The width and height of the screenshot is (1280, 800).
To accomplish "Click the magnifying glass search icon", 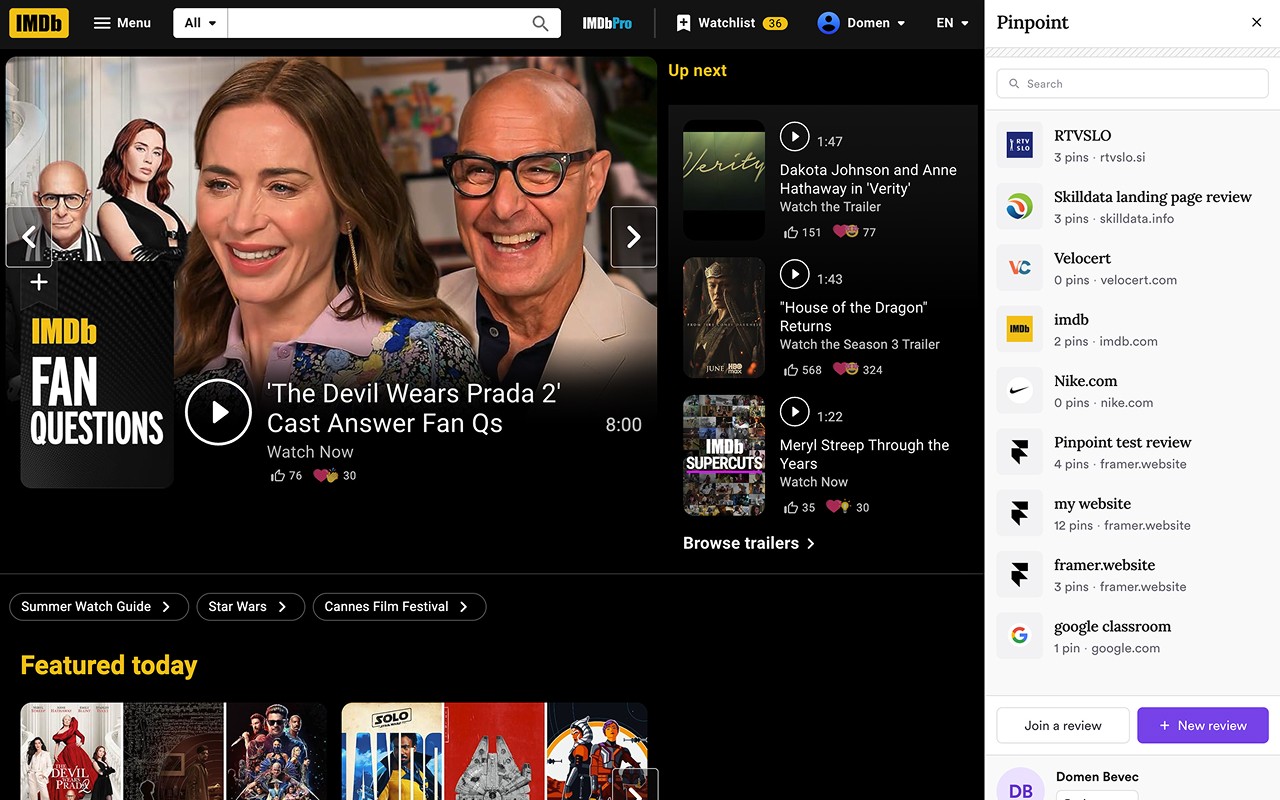I will (x=540, y=23).
